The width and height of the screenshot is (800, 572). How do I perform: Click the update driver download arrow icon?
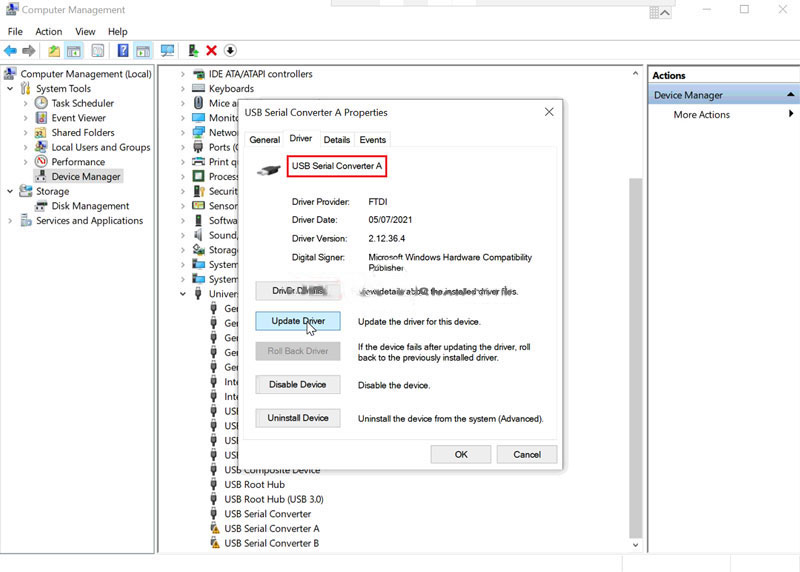point(230,51)
